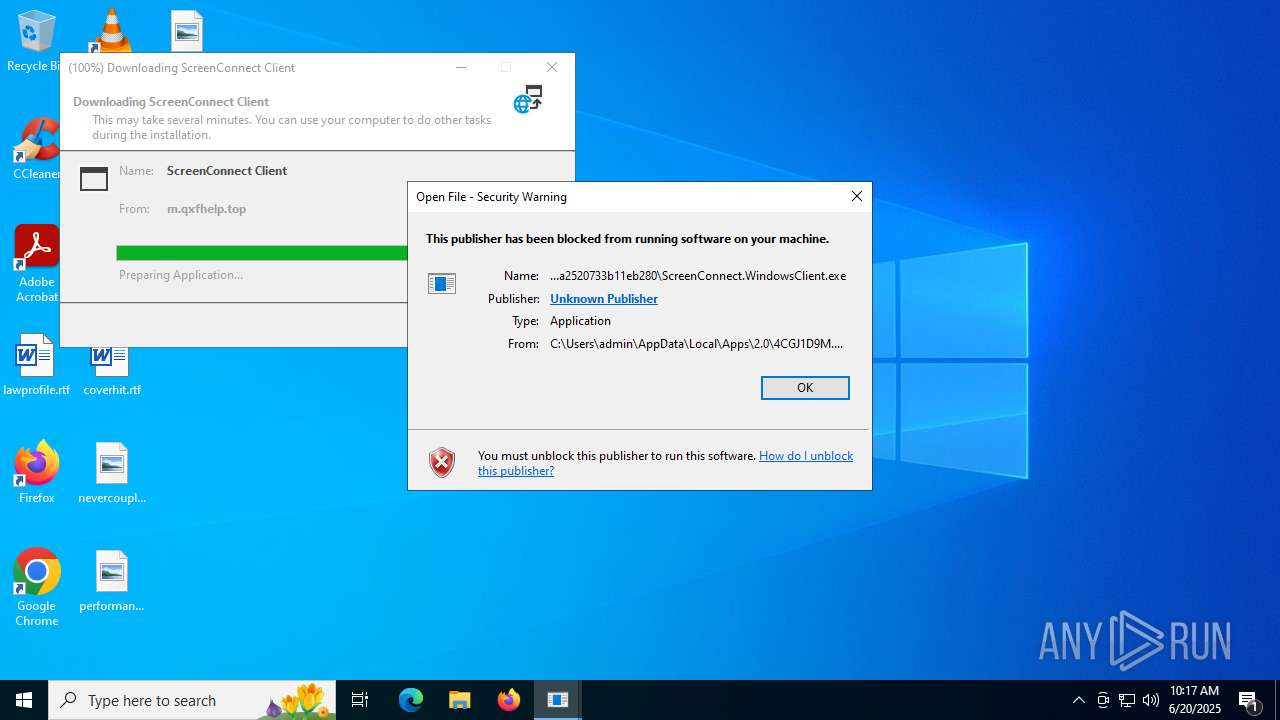Viewport: 1280px width, 720px height.
Task: Click the globe download icon in ScreenConnect window
Action: point(528,99)
